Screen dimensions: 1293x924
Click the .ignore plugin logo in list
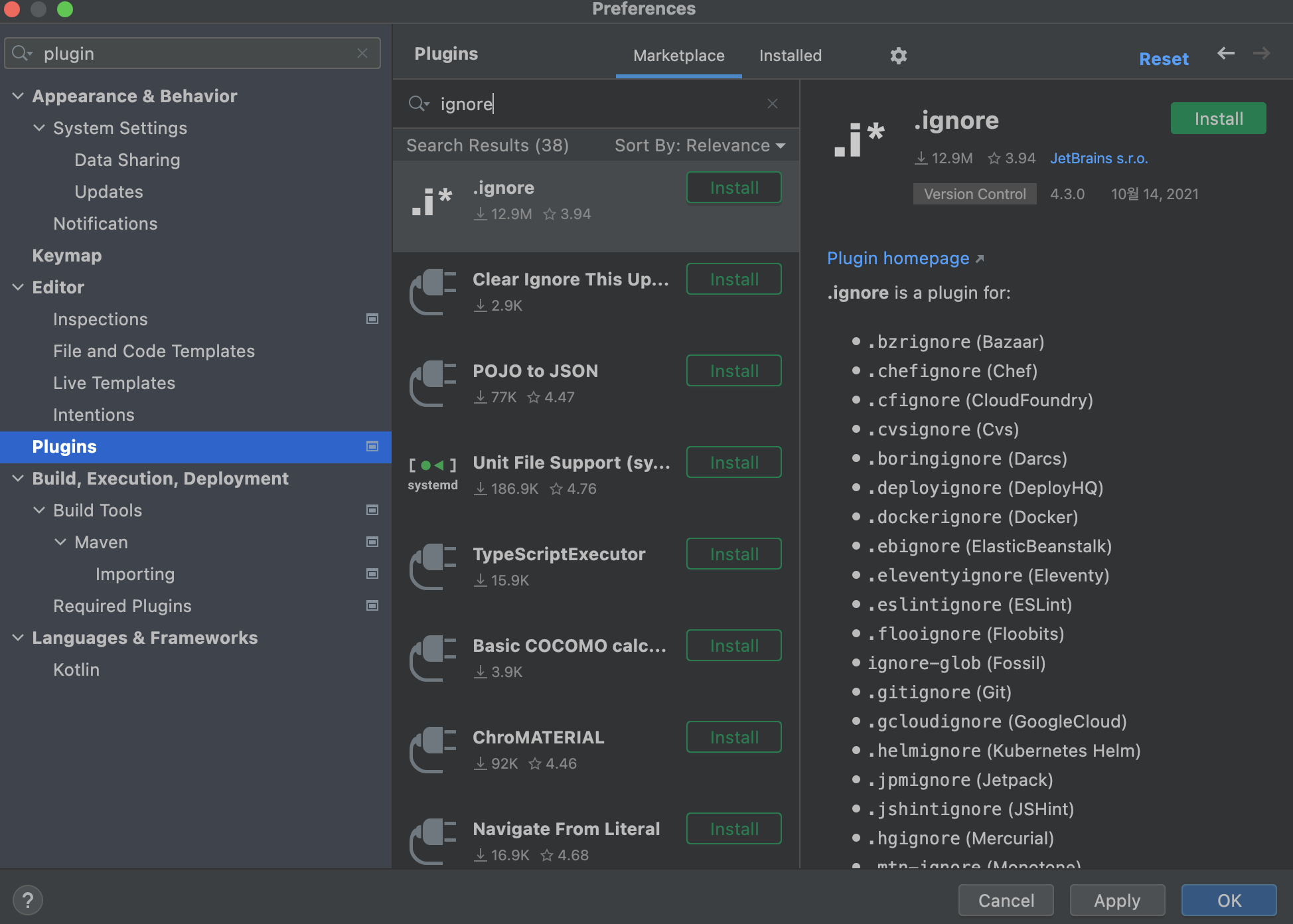point(432,202)
